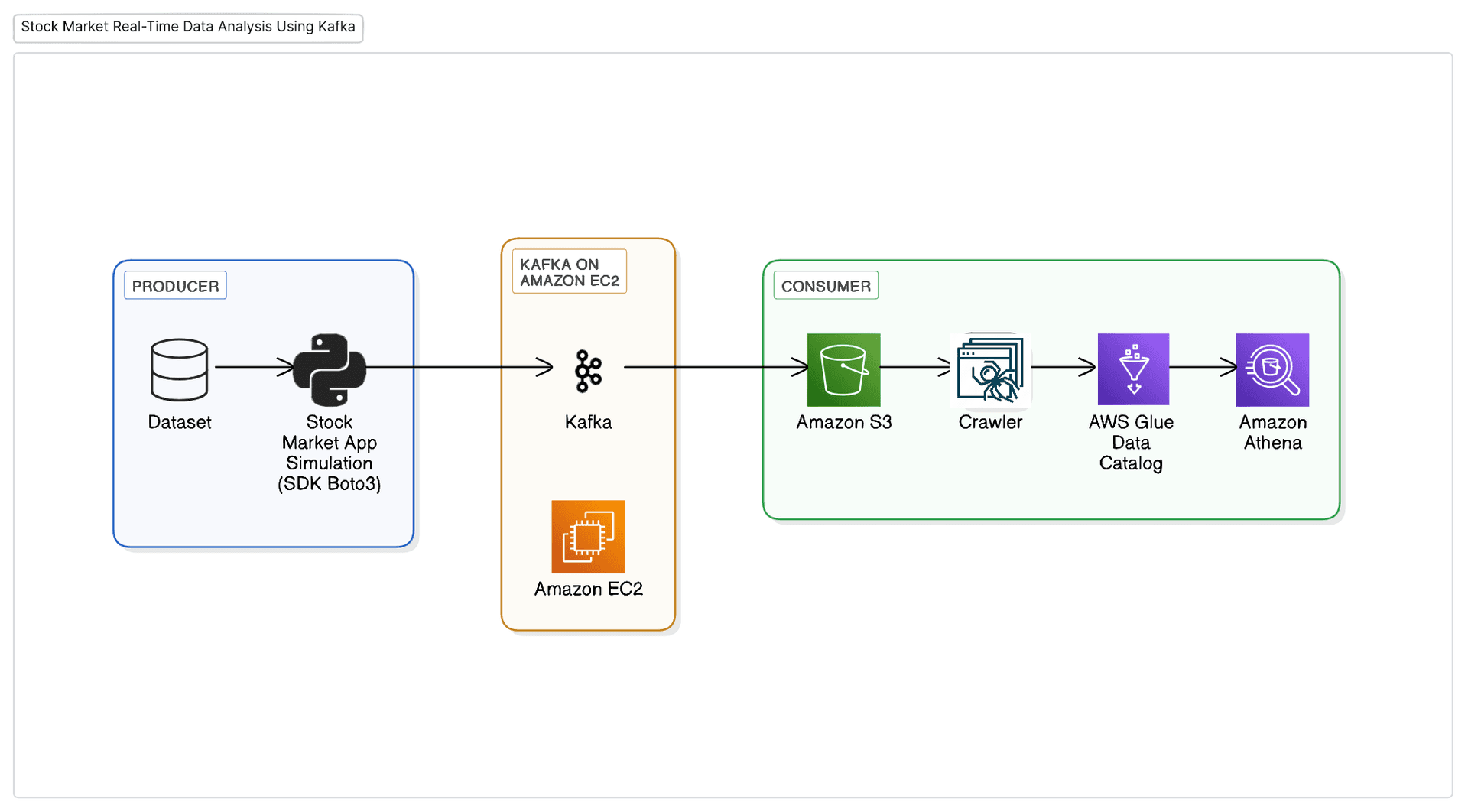Select the purple Amazon Athena icon
1468x812 pixels.
point(1272,370)
